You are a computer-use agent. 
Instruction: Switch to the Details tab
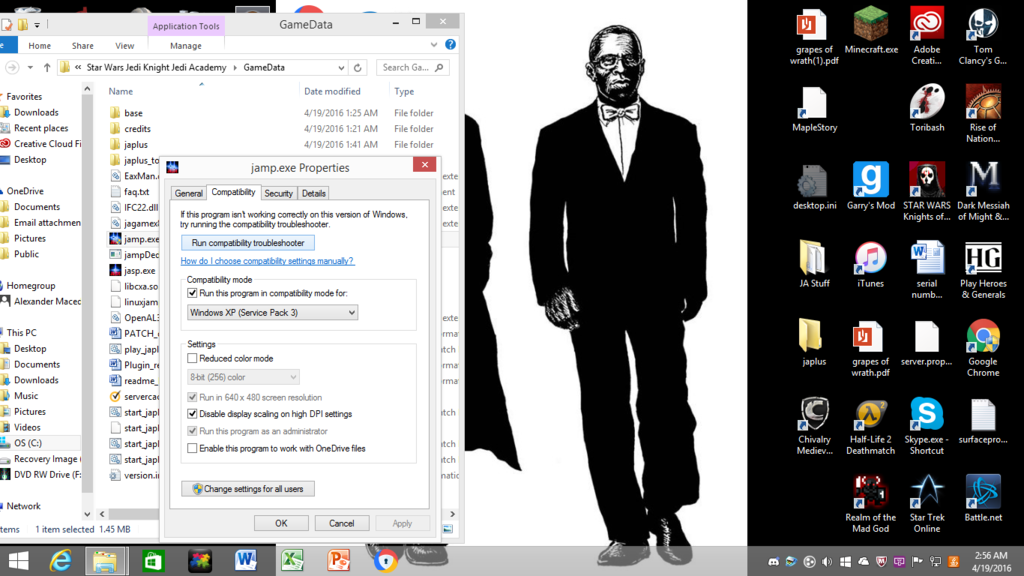[313, 193]
